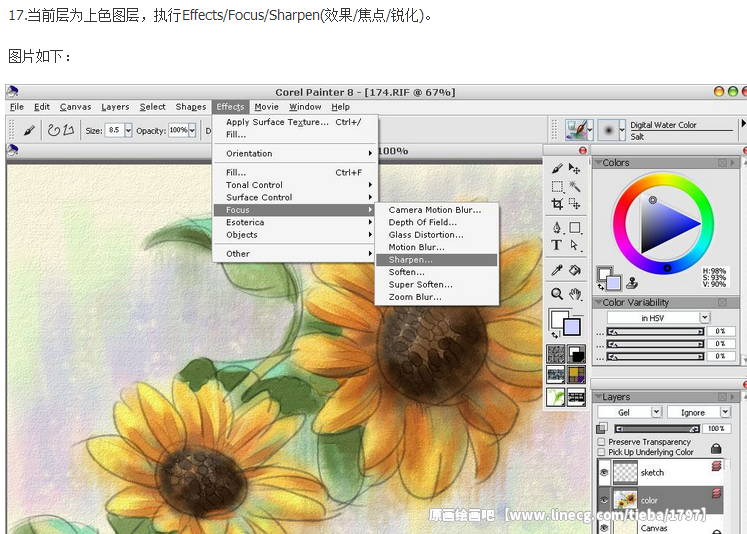Collapse the Layers panel
Viewport: 747px width, 534px height.
[598, 396]
